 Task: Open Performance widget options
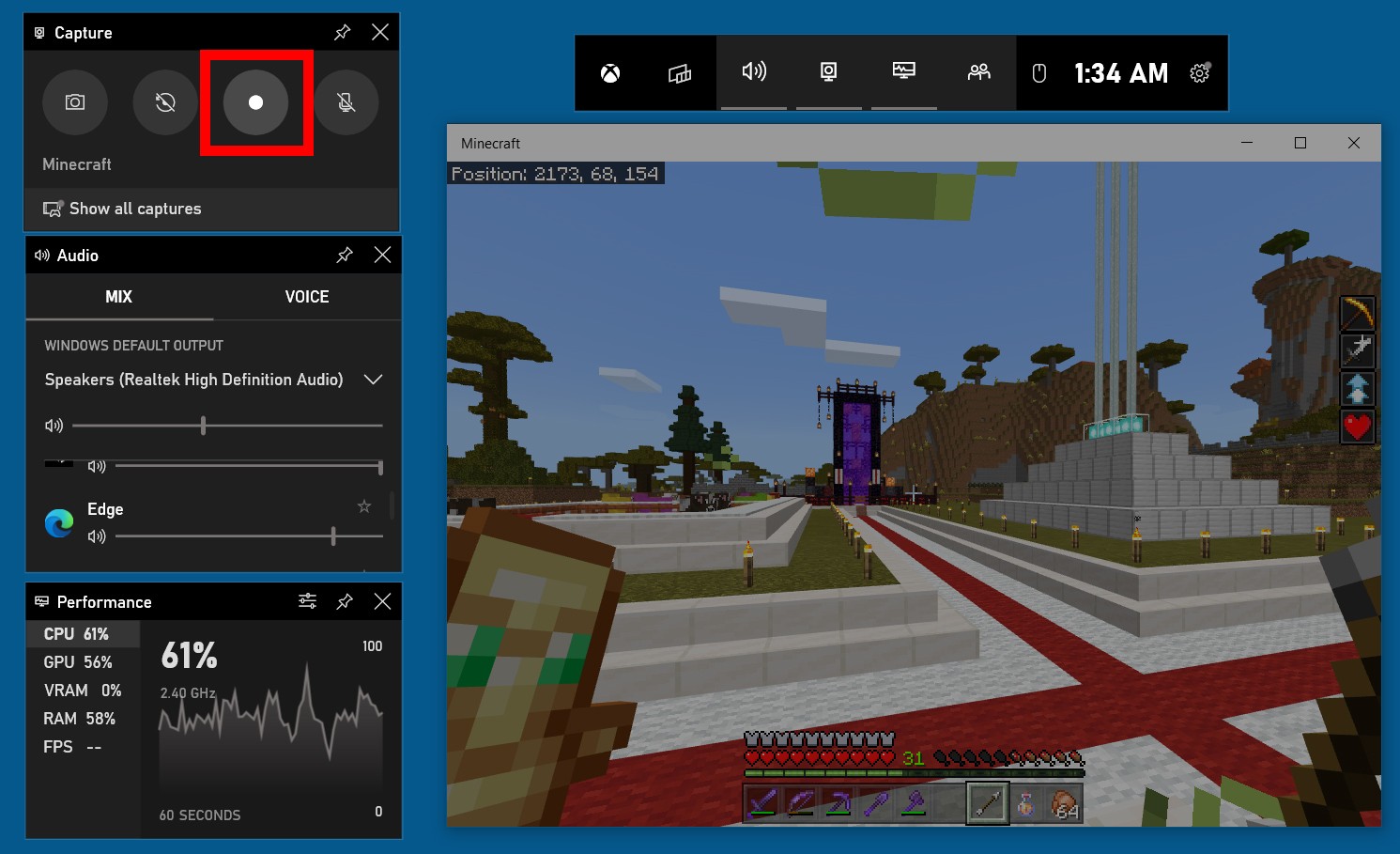307,601
